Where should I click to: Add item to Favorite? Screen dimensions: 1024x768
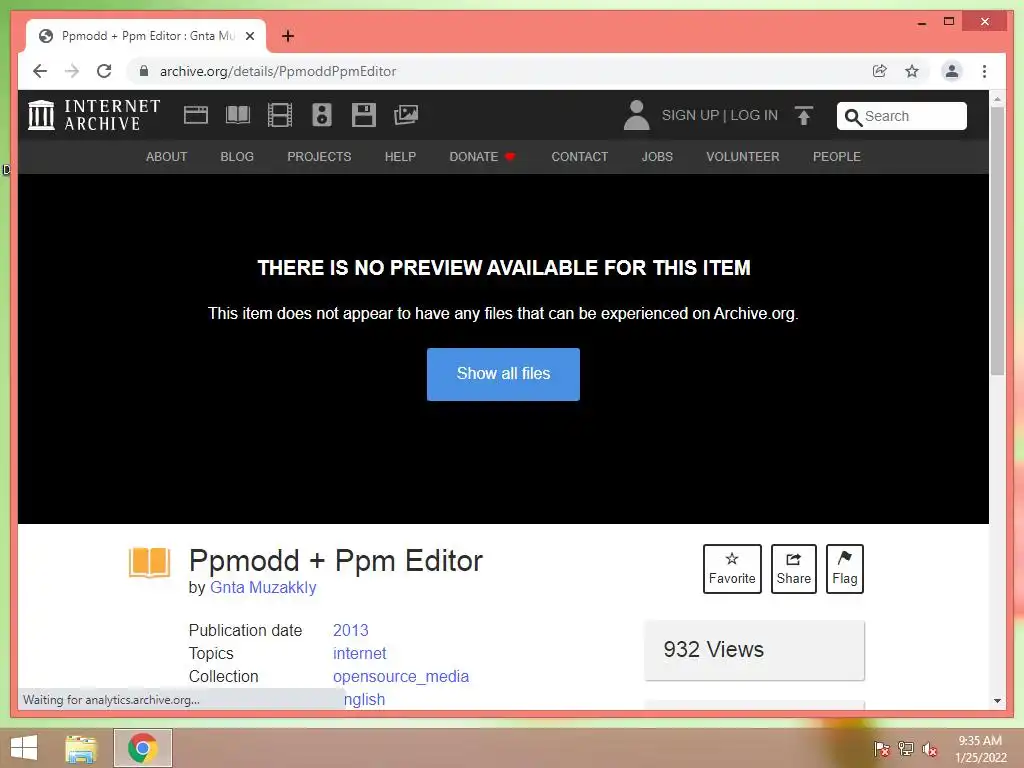click(732, 569)
